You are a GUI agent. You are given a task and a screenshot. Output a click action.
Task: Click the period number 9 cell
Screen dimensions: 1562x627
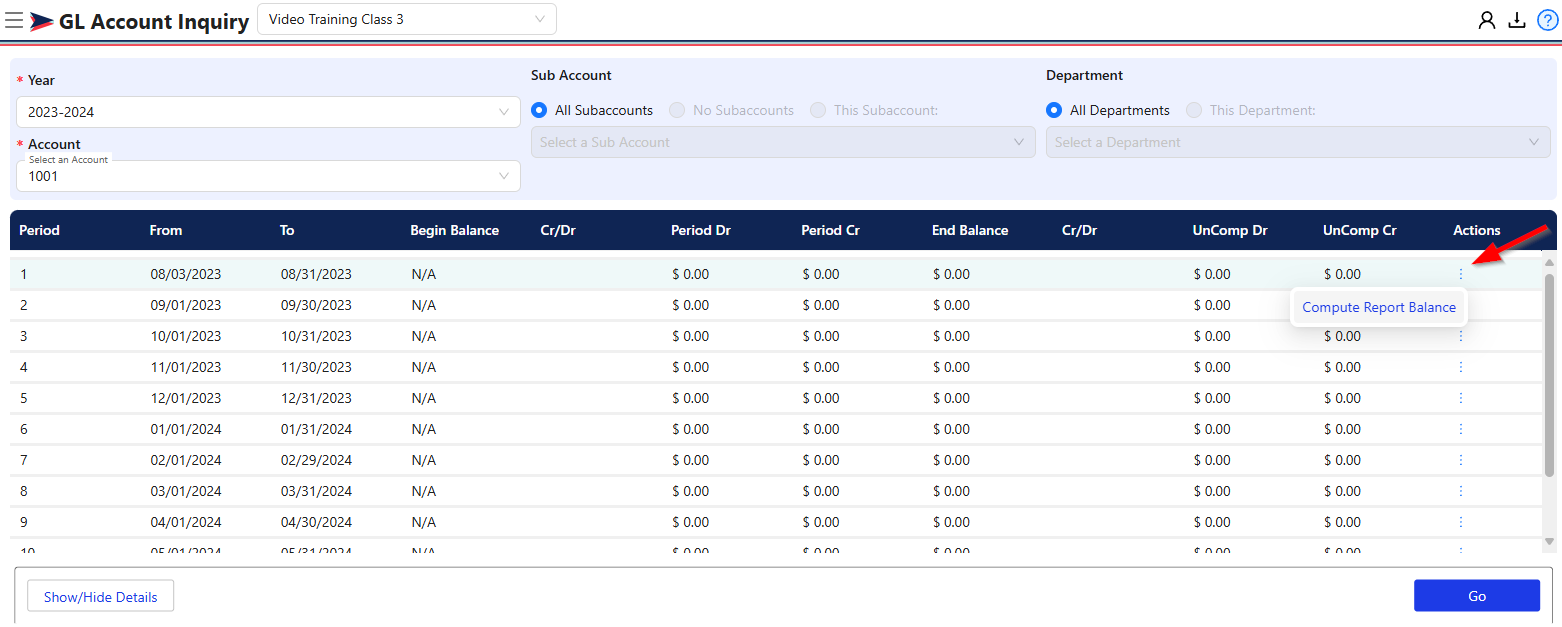tap(24, 522)
